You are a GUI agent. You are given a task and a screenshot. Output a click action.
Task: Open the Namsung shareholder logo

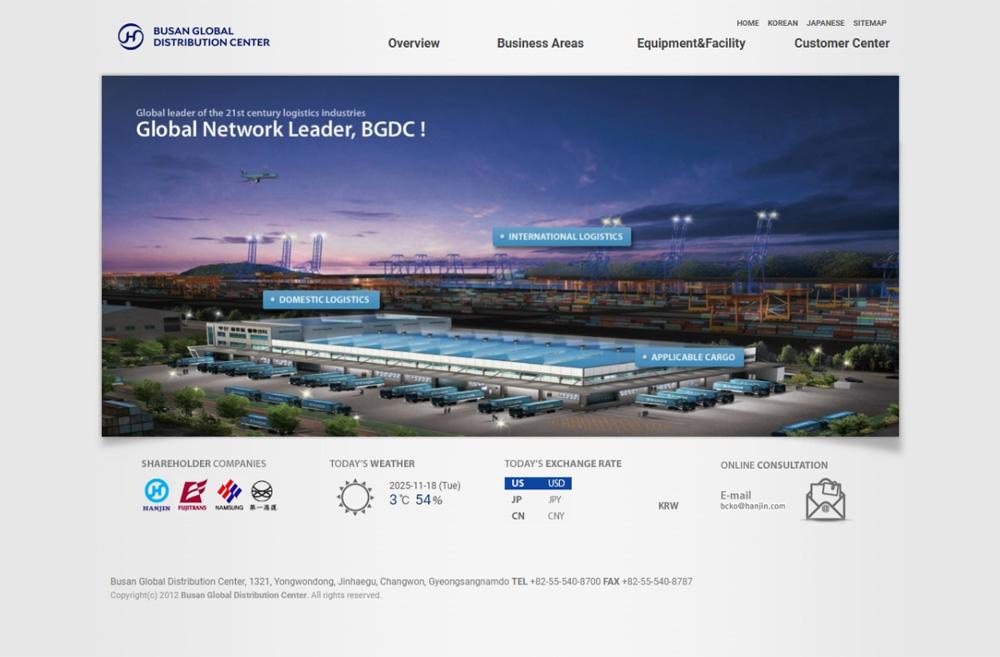[x=229, y=495]
